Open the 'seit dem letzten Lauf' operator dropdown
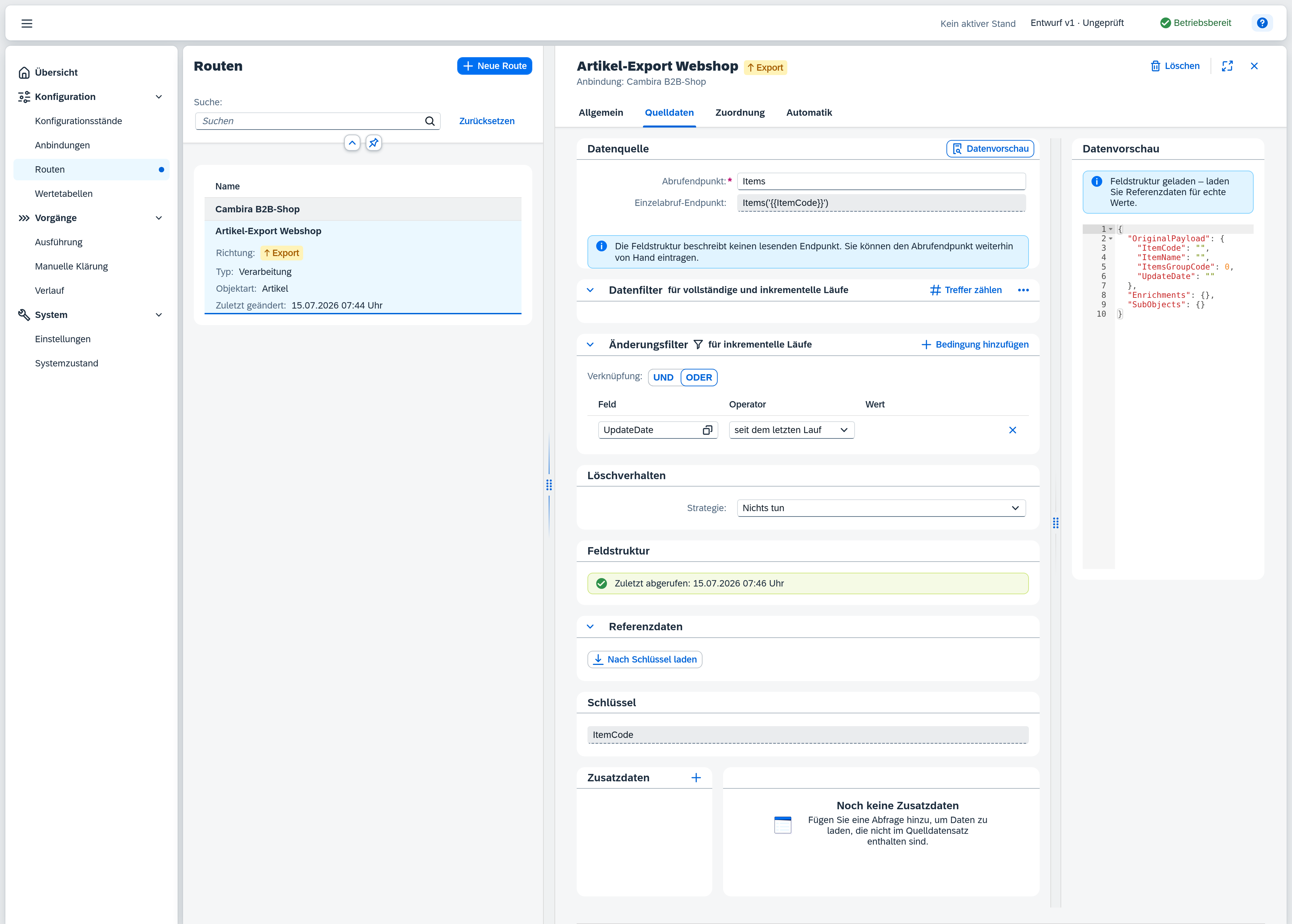Screen dimensions: 1292x924 pos(791,430)
